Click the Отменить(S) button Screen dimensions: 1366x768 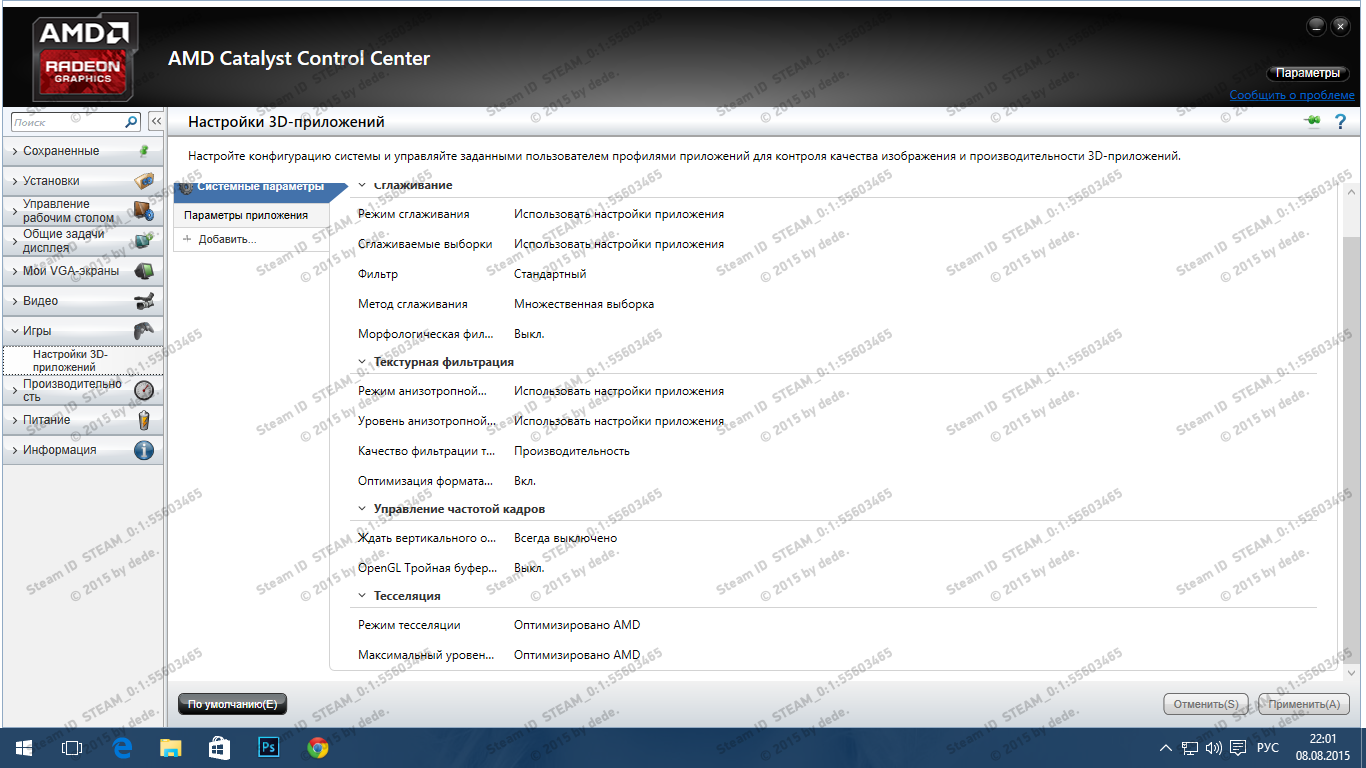[1207, 704]
